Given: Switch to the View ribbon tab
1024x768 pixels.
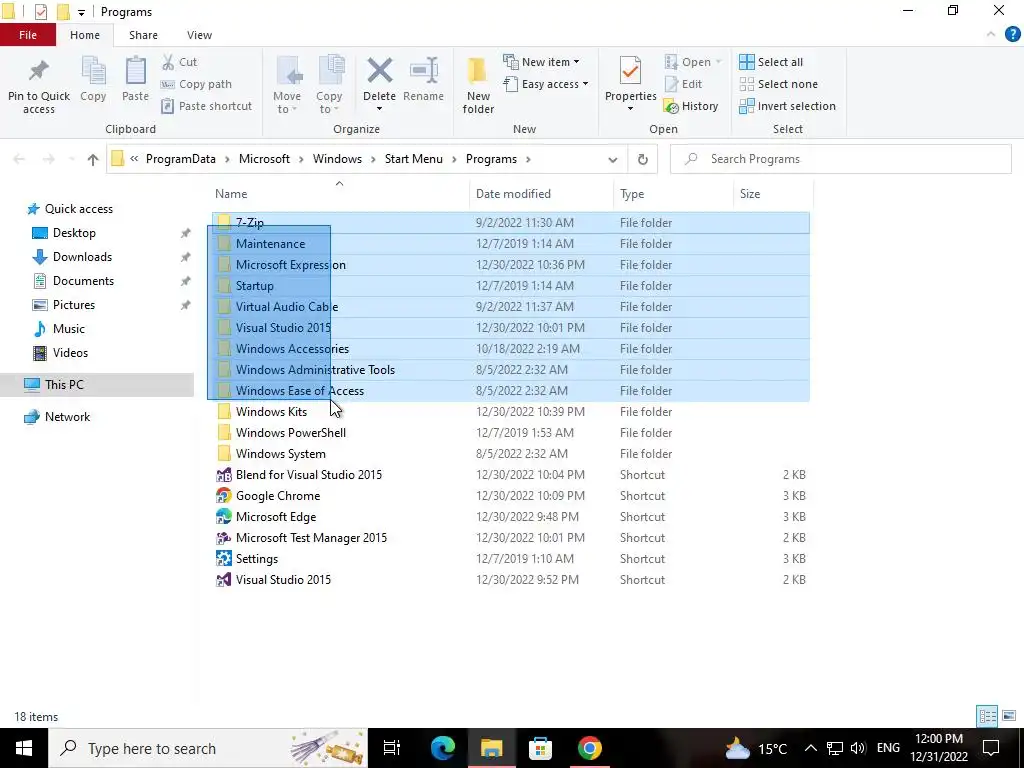Looking at the screenshot, I should point(199,35).
